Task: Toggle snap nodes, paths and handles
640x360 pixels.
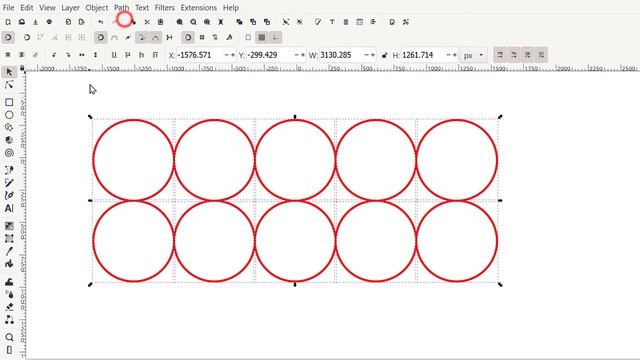Action: (x=100, y=38)
